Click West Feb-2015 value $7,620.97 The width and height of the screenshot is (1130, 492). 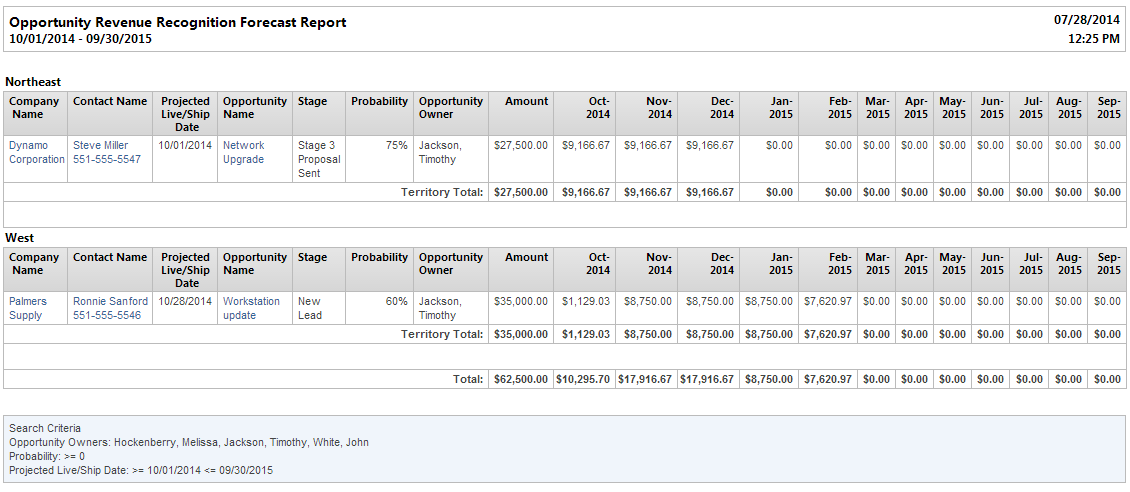(828, 301)
